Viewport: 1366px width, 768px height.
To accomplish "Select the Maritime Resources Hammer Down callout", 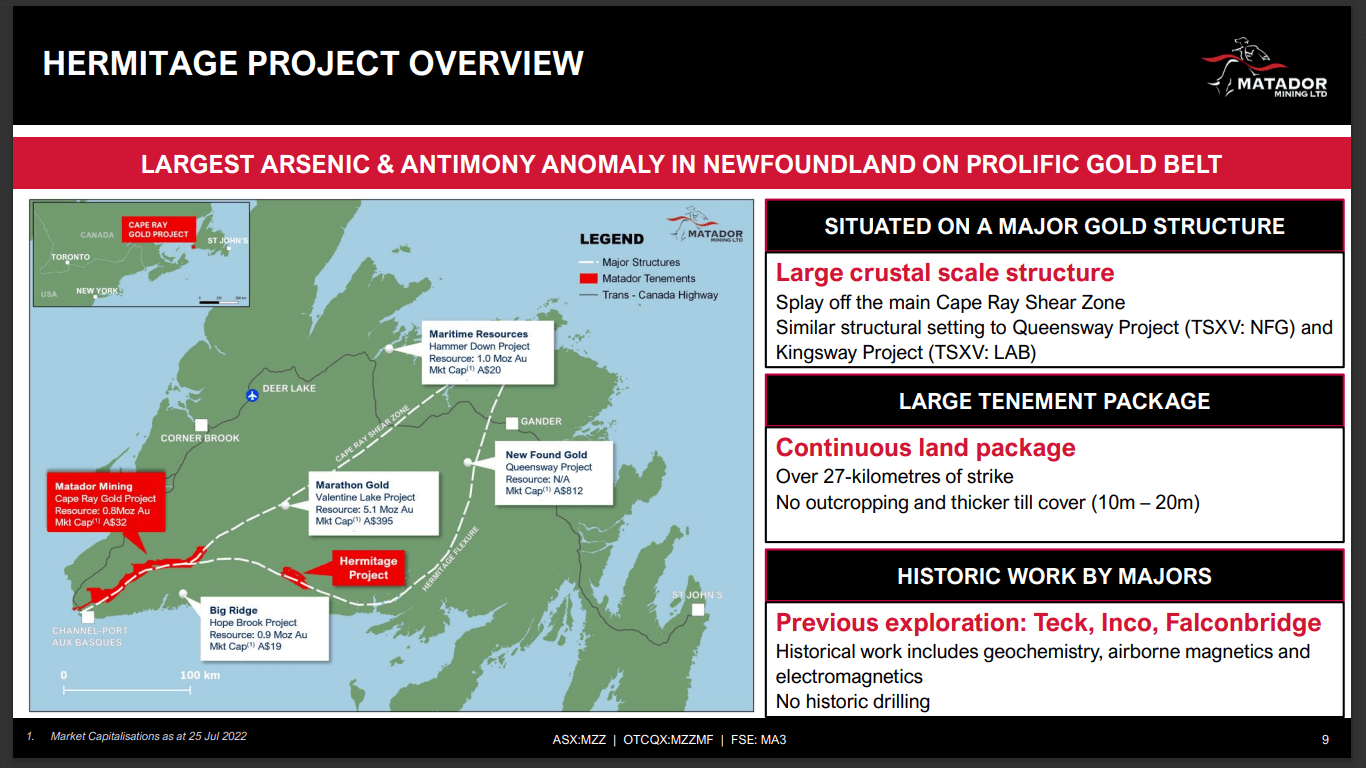I will click(x=488, y=352).
